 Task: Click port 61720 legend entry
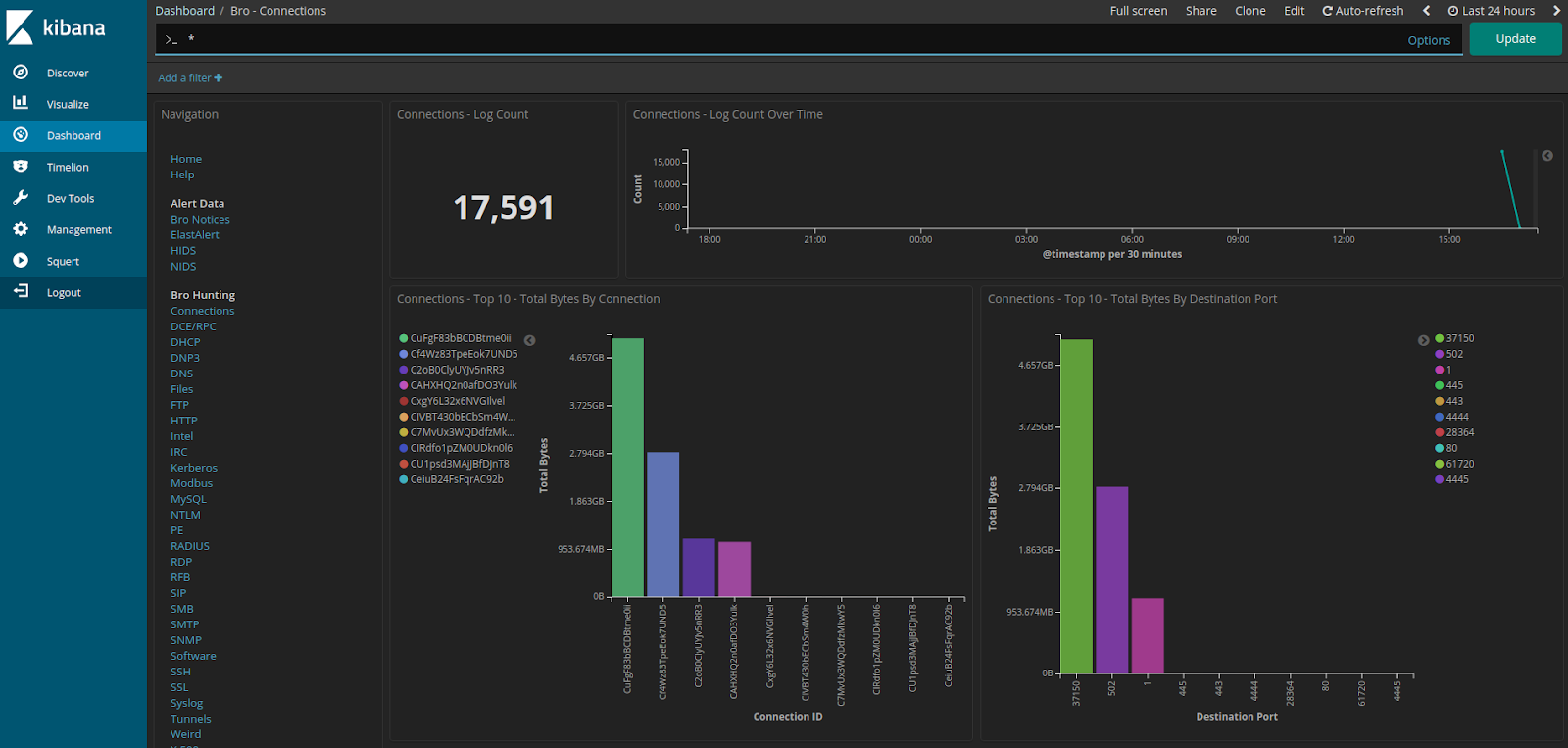(x=1455, y=464)
